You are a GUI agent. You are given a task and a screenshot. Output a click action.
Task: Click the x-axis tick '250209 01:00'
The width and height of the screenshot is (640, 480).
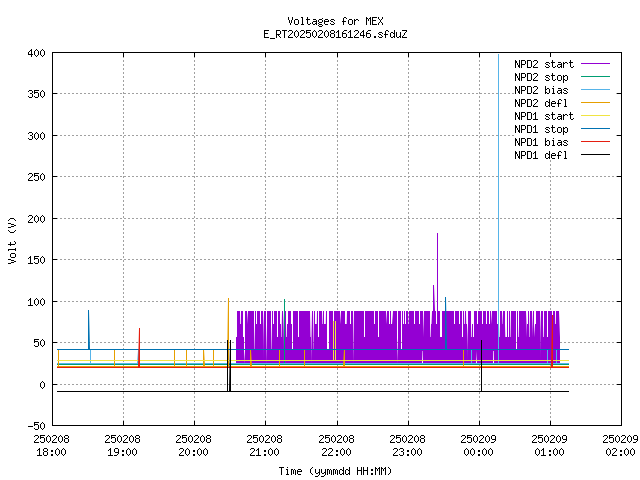pos(549,446)
